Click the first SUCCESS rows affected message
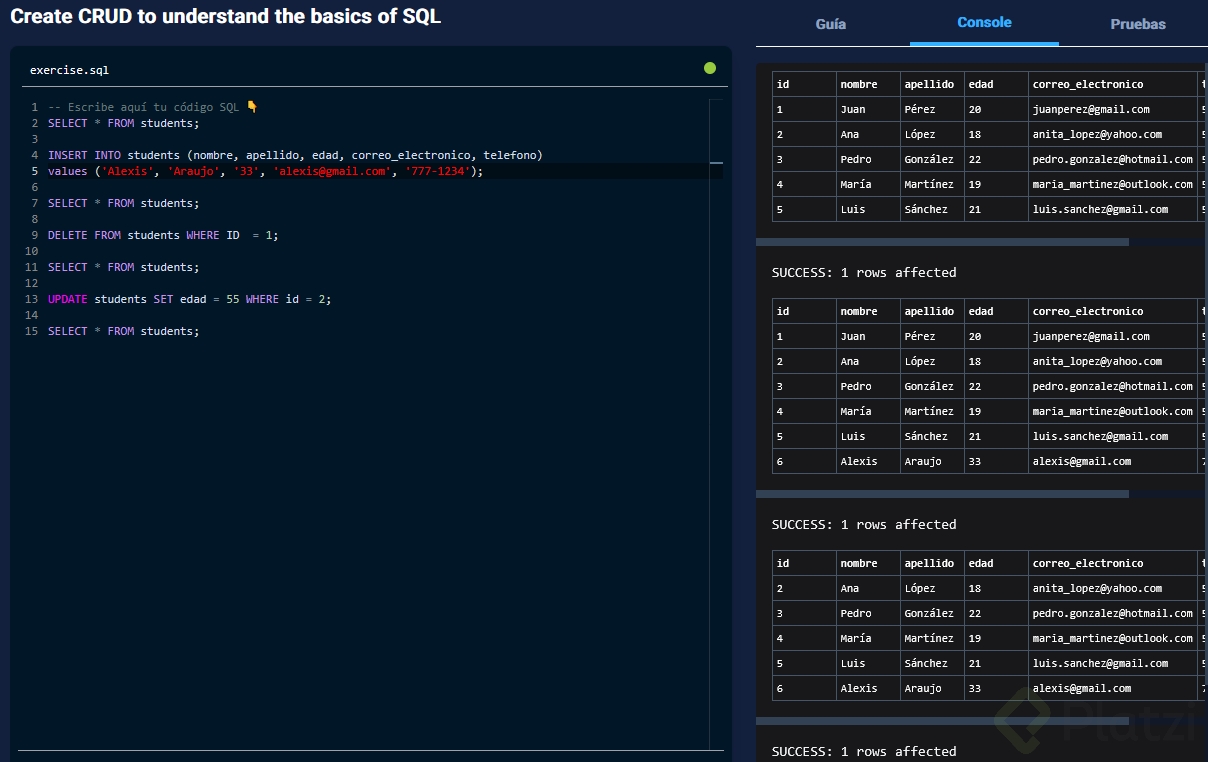The image size is (1208, 762). (864, 272)
